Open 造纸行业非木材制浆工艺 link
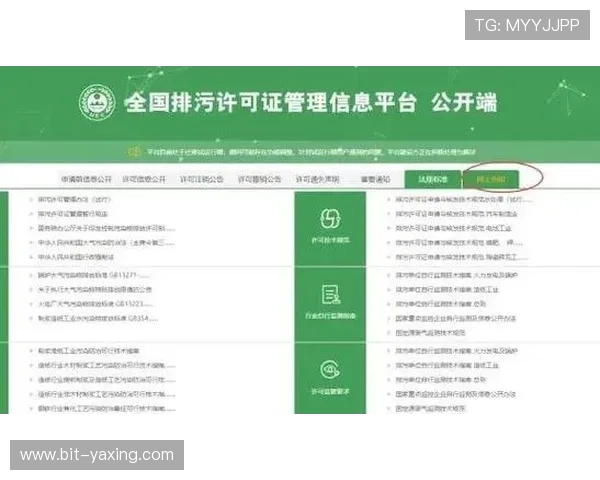The image size is (600, 480). (107, 394)
